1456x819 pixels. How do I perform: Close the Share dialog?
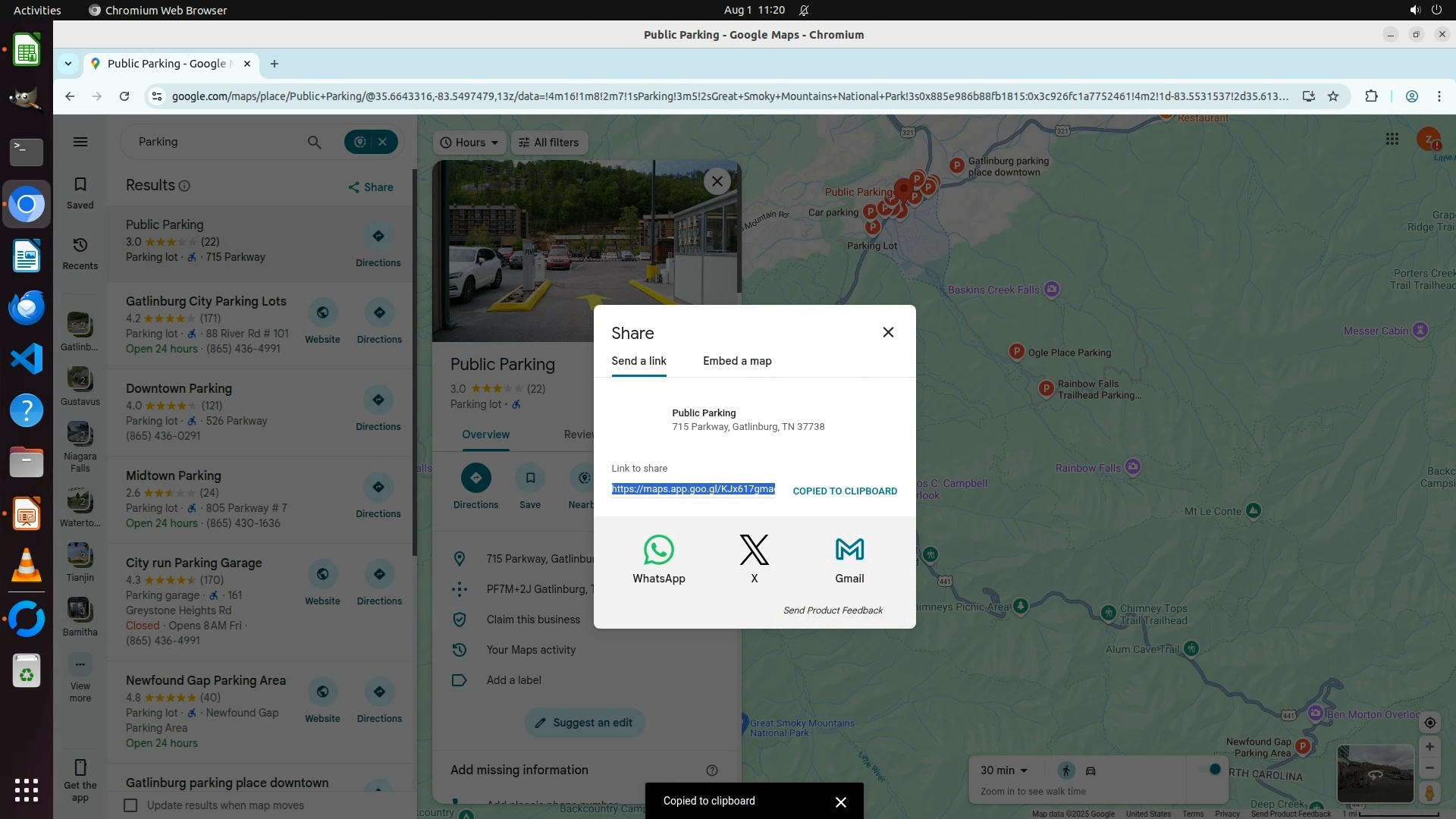tap(888, 333)
